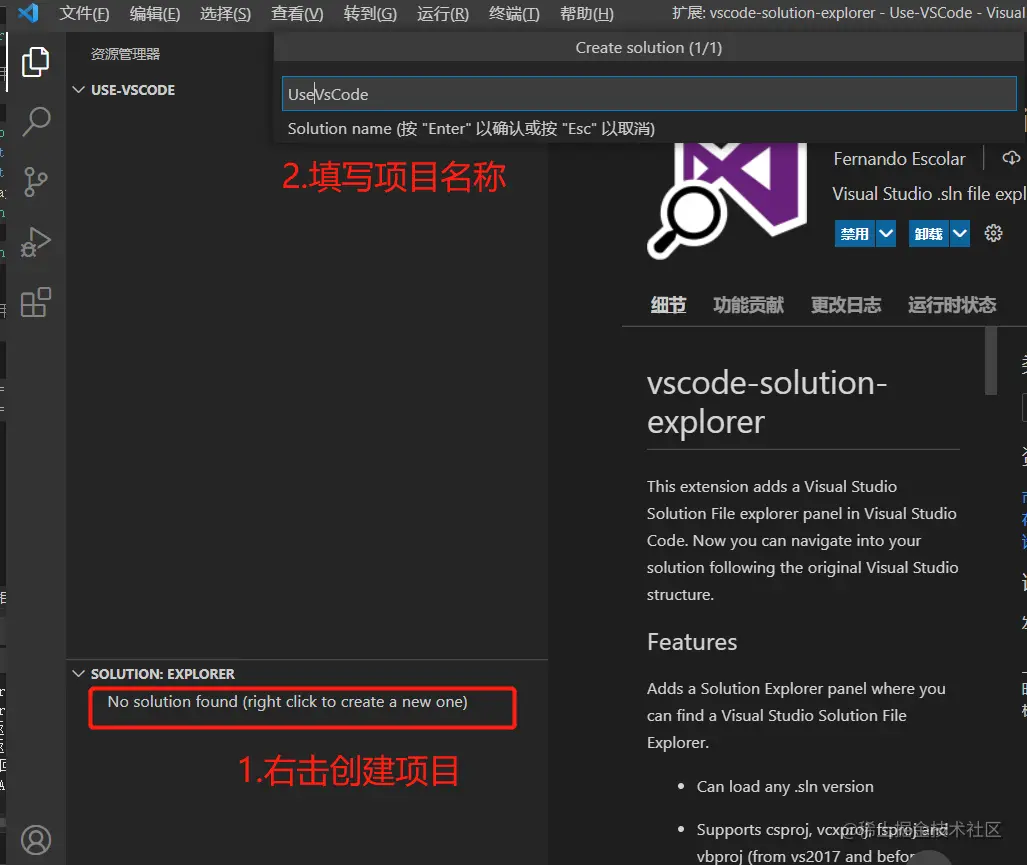Screen dimensions: 1027x865
Task: Switch to the 运行时状态 tab
Action: (952, 304)
